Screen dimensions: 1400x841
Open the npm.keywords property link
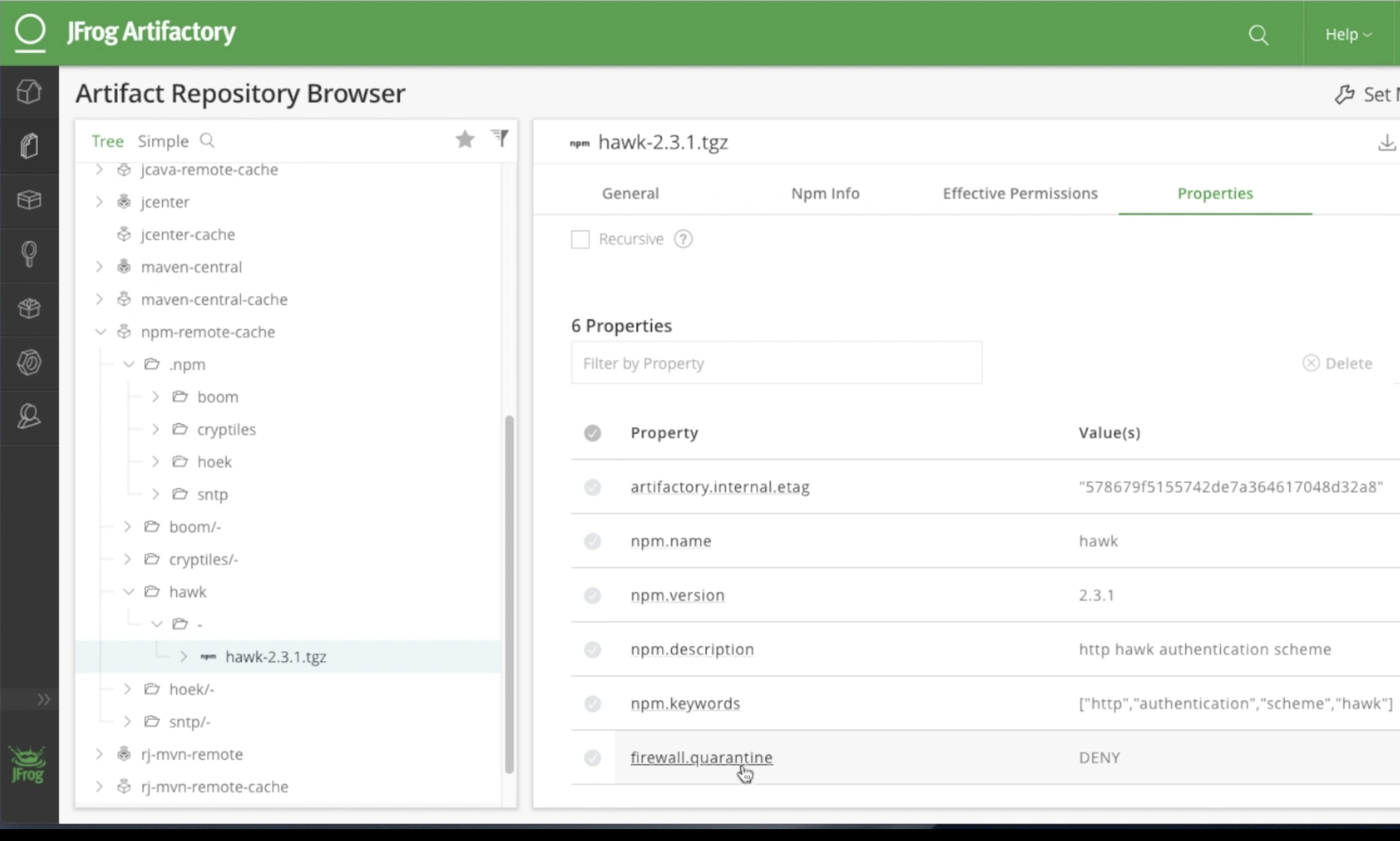pyautogui.click(x=685, y=704)
